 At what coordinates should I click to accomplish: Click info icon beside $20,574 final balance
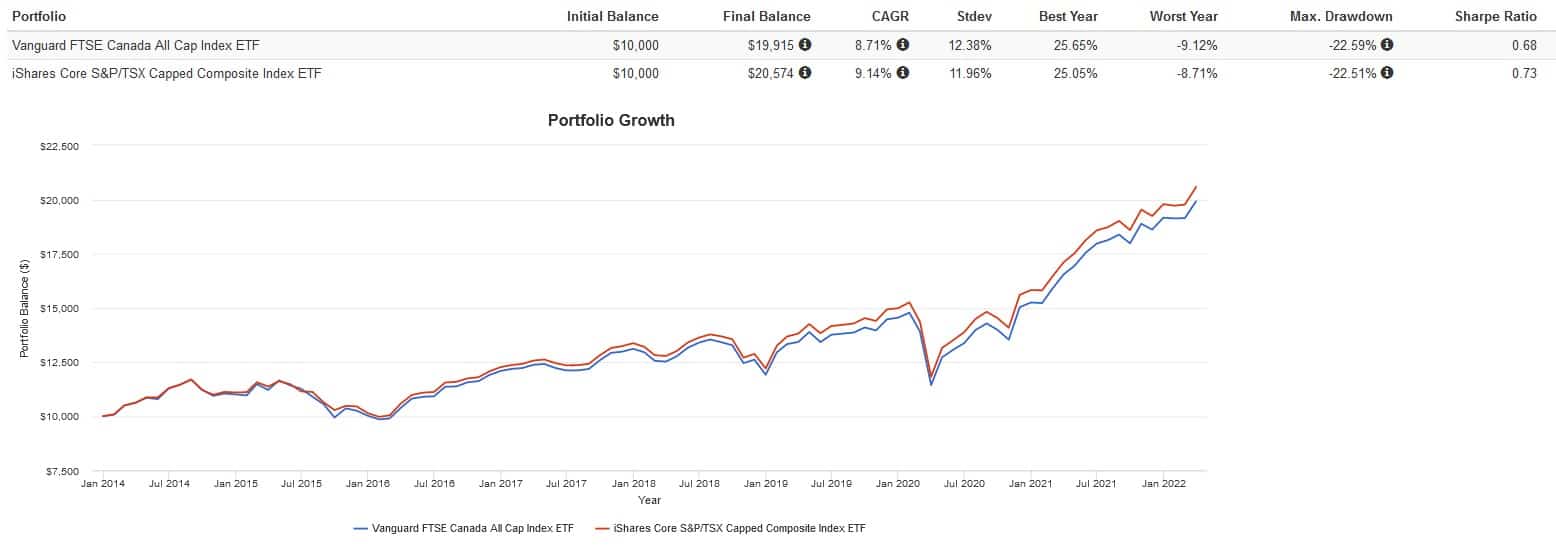805,73
